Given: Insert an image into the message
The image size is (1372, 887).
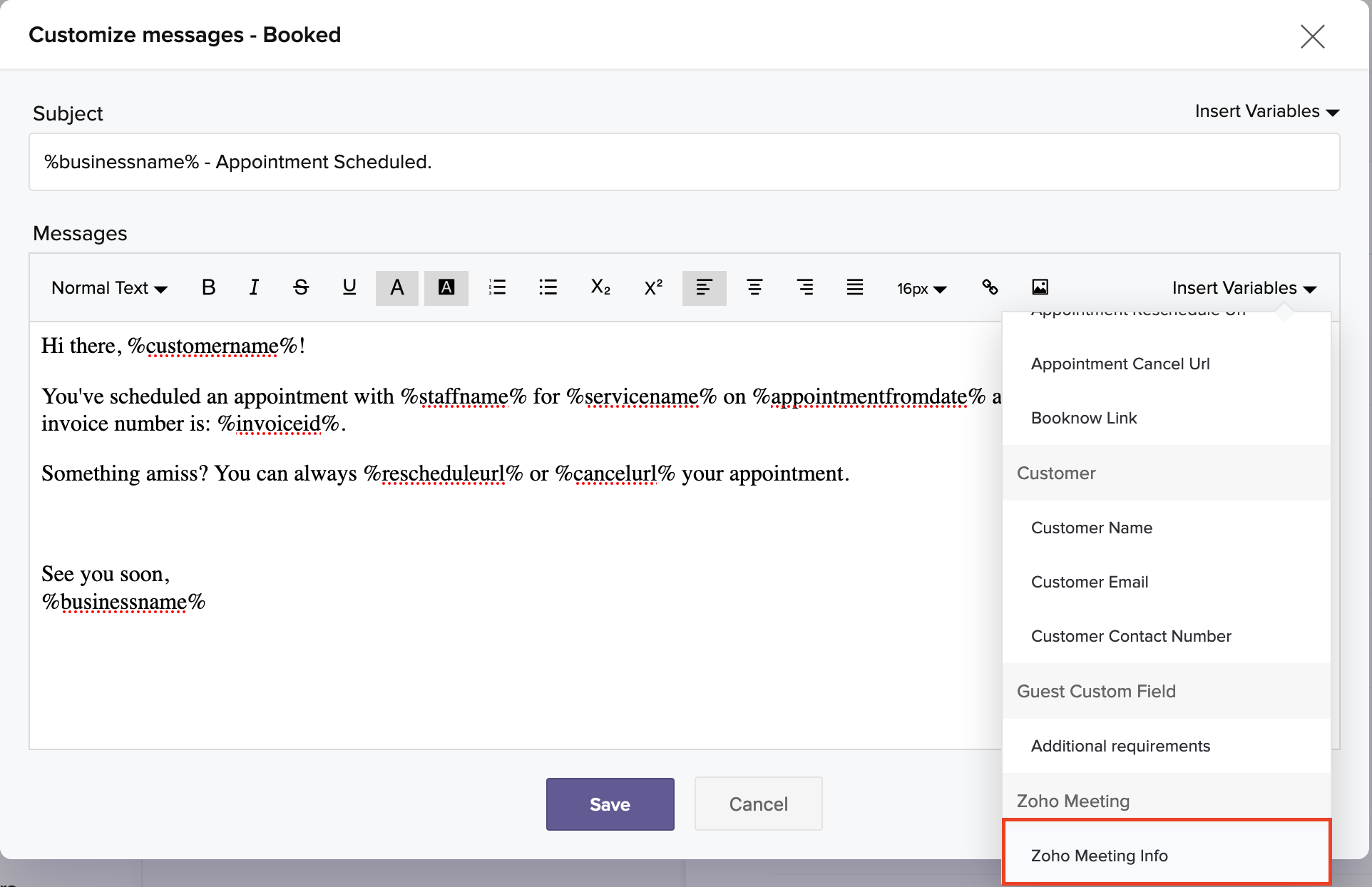Looking at the screenshot, I should click(1040, 287).
